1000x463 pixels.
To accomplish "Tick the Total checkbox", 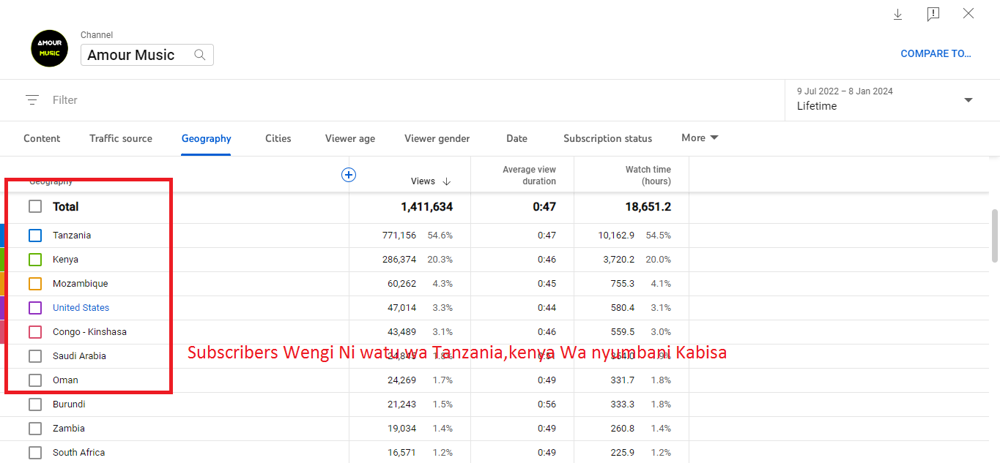I will [x=35, y=206].
